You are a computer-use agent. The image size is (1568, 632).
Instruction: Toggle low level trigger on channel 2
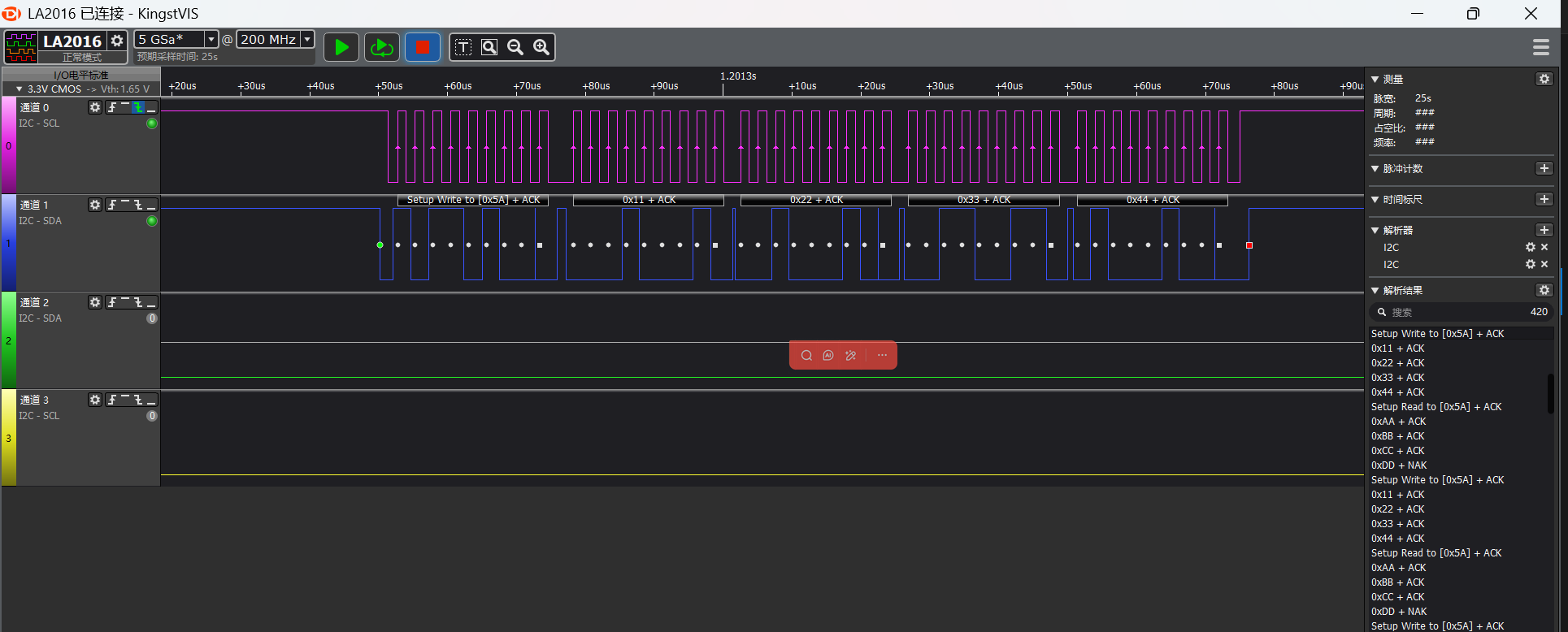[x=151, y=302]
